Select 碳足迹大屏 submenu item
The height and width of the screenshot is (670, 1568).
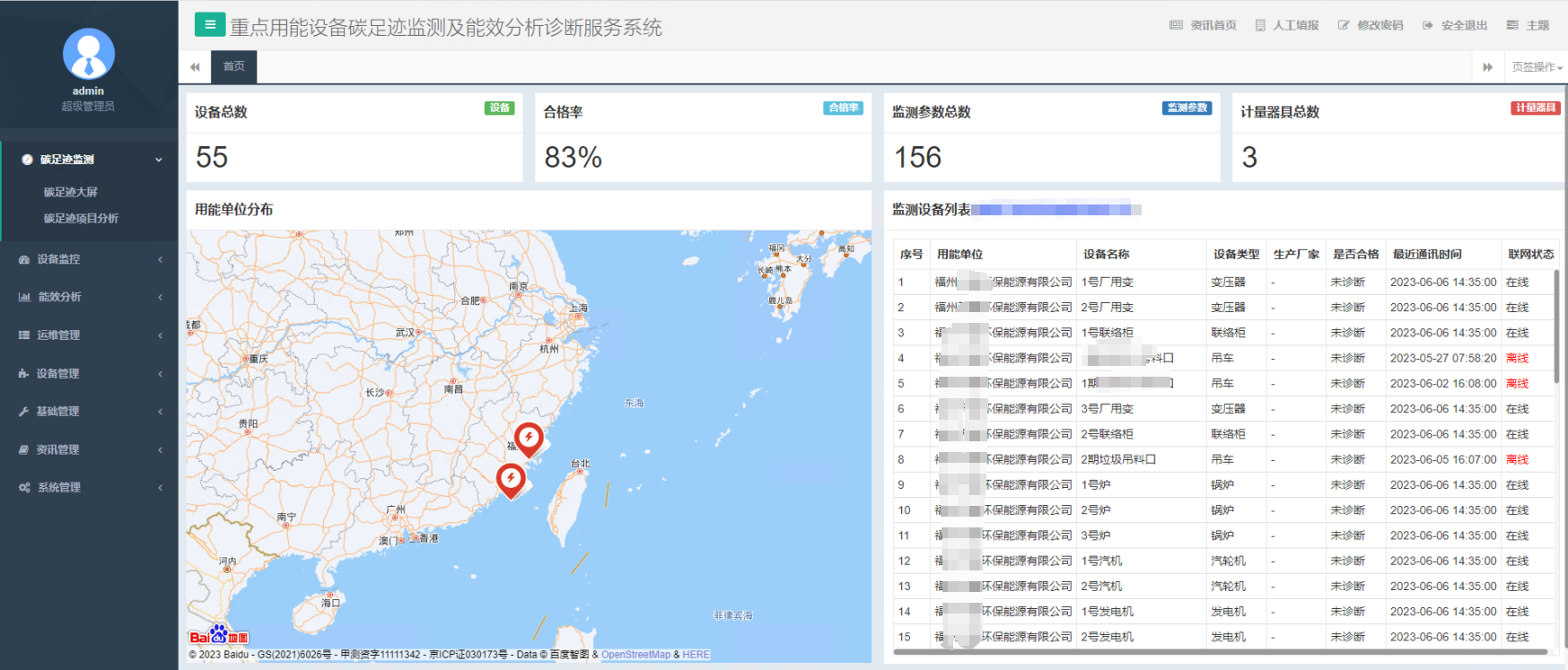coord(71,192)
